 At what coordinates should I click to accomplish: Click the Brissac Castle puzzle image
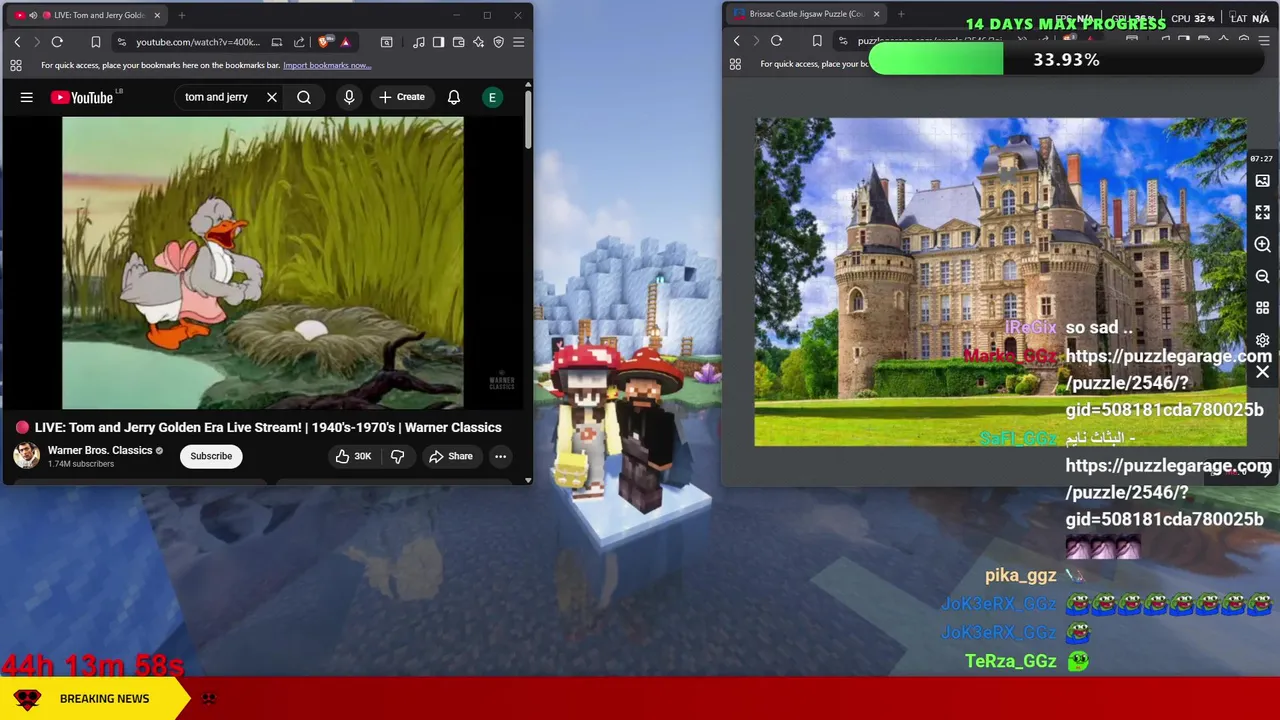(x=1000, y=282)
